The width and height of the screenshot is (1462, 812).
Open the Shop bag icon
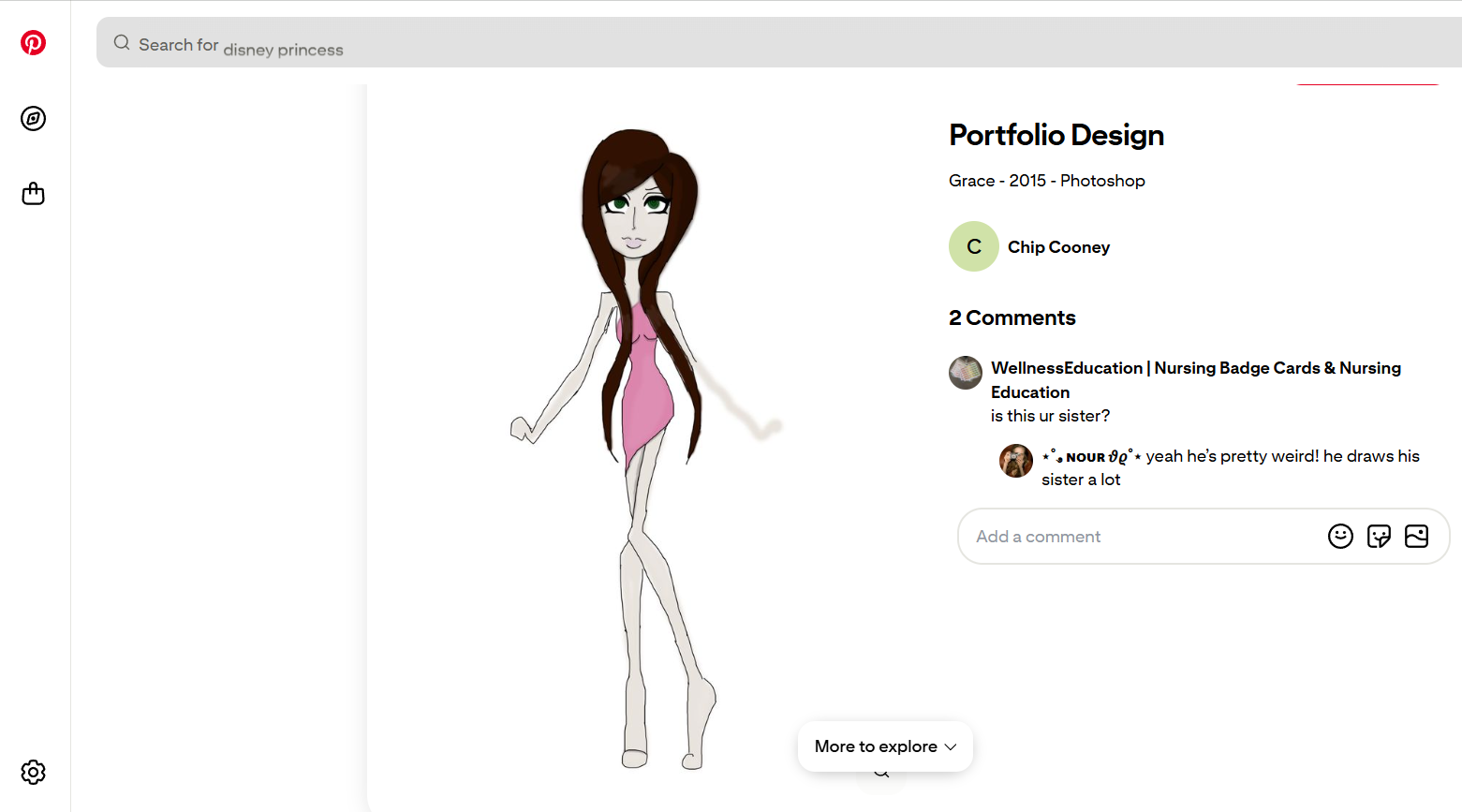(x=34, y=194)
